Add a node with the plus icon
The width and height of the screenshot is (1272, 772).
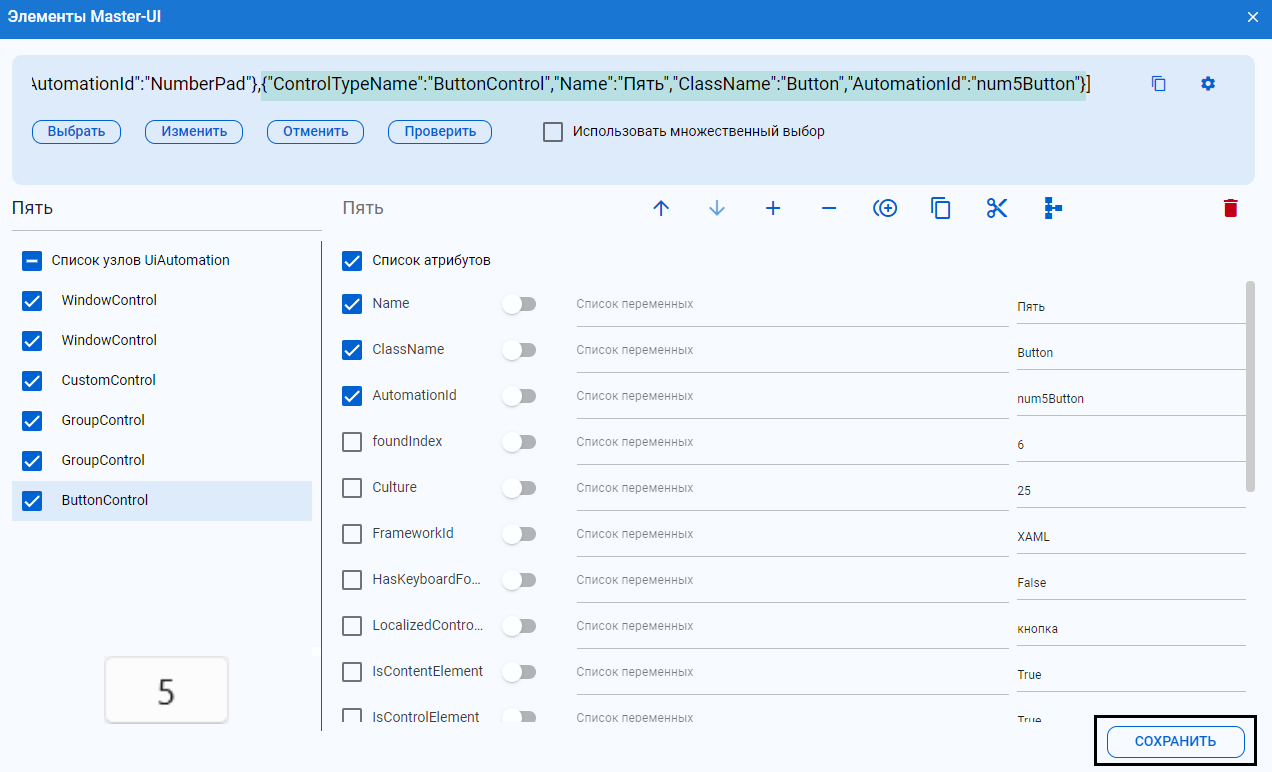773,208
